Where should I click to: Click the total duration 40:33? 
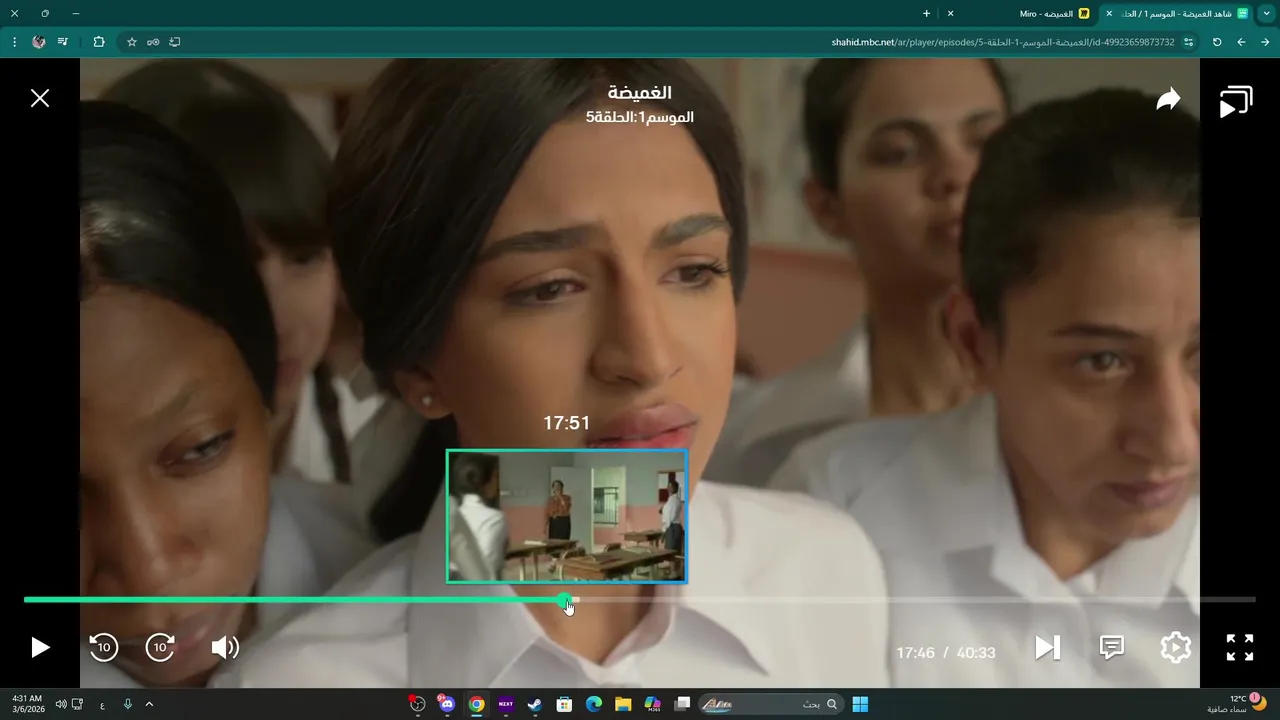(x=976, y=653)
